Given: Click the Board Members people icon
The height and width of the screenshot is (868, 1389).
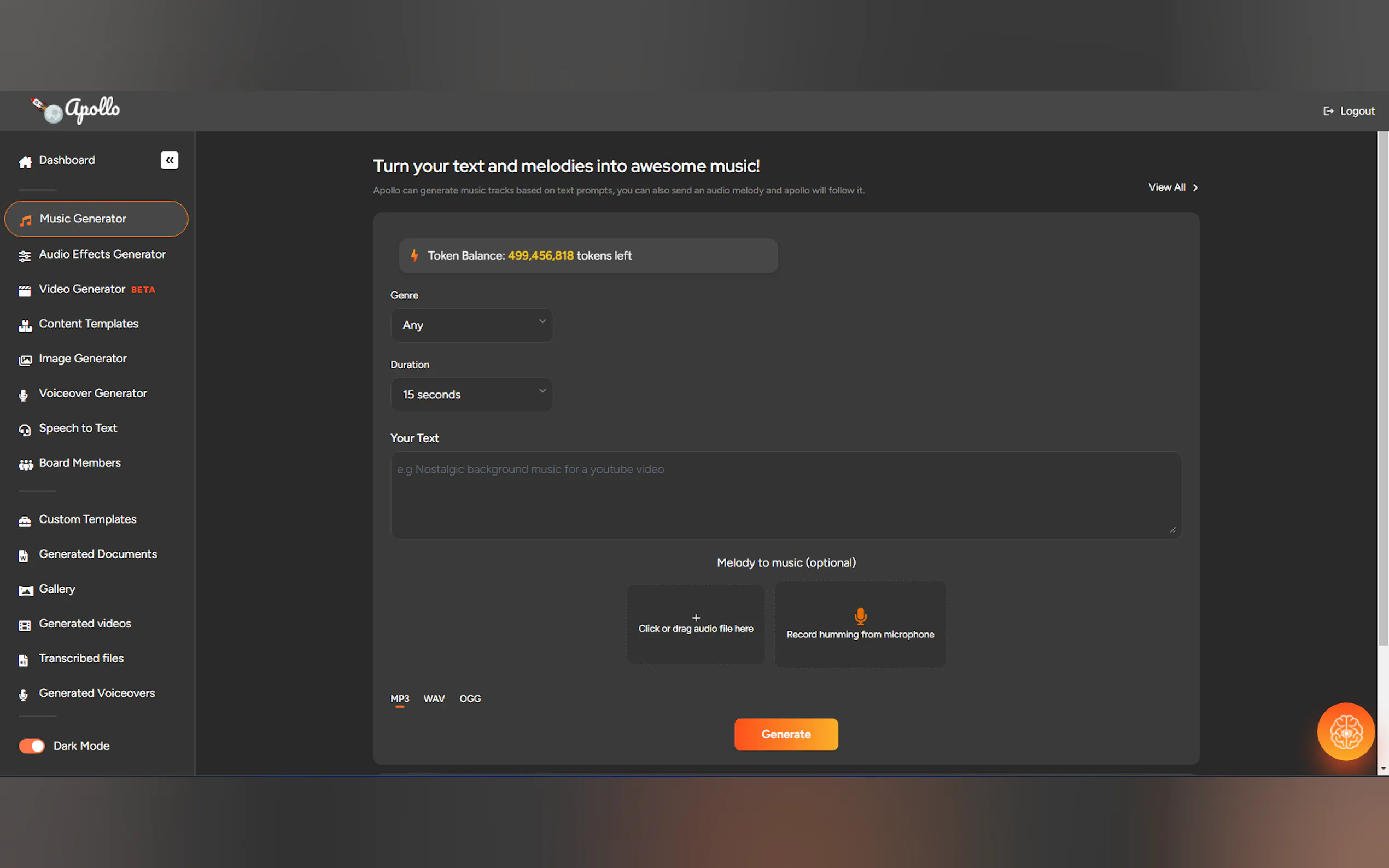Looking at the screenshot, I should (x=25, y=465).
